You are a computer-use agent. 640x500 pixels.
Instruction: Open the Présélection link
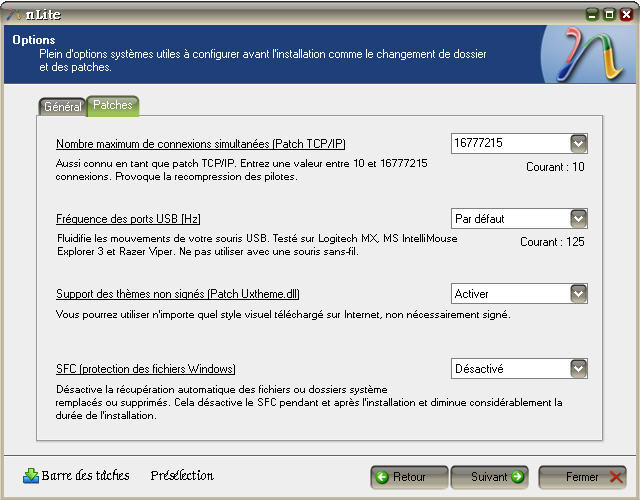182,476
